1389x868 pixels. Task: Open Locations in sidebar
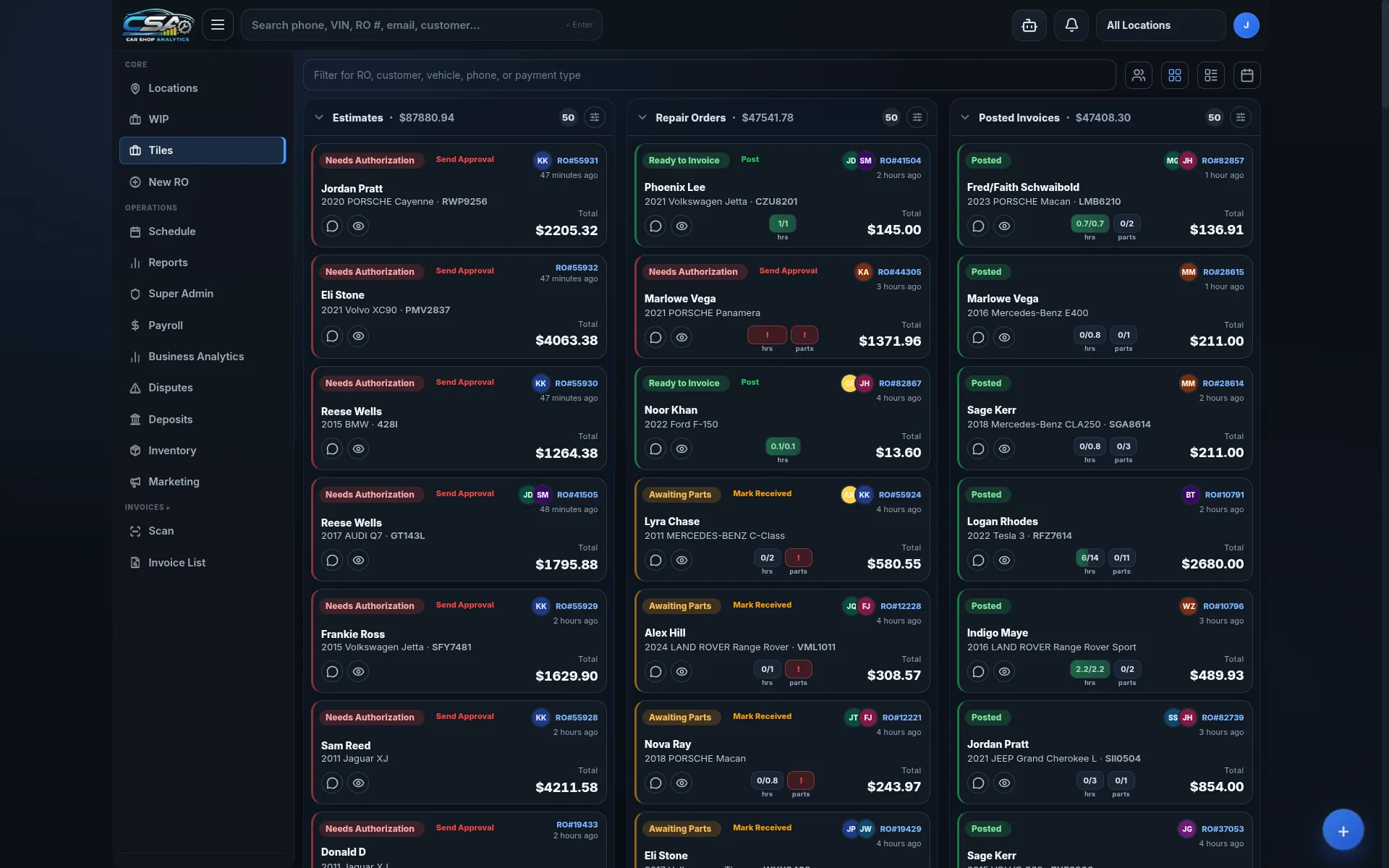203,88
